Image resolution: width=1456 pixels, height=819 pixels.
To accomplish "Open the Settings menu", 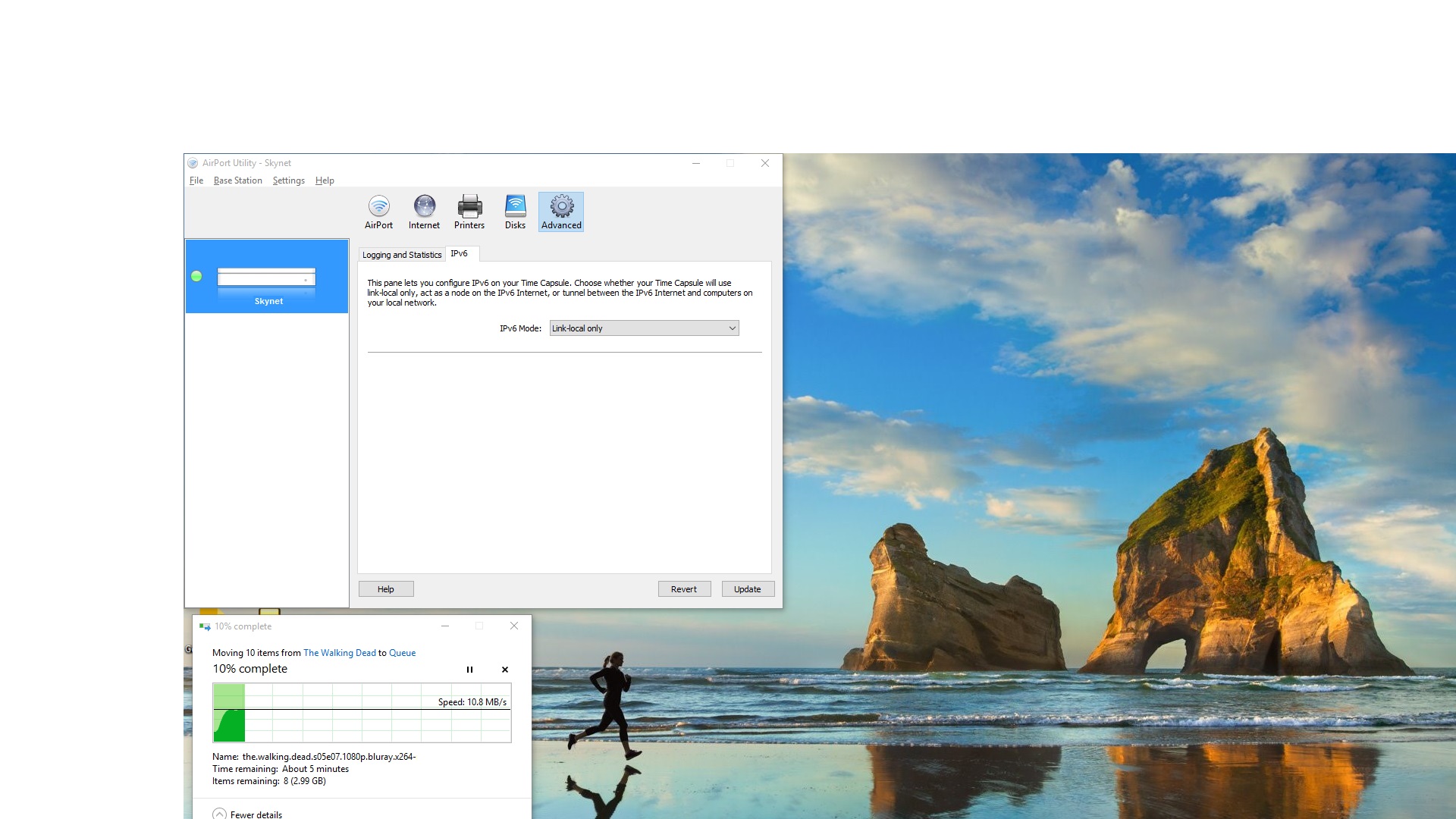I will click(x=288, y=180).
